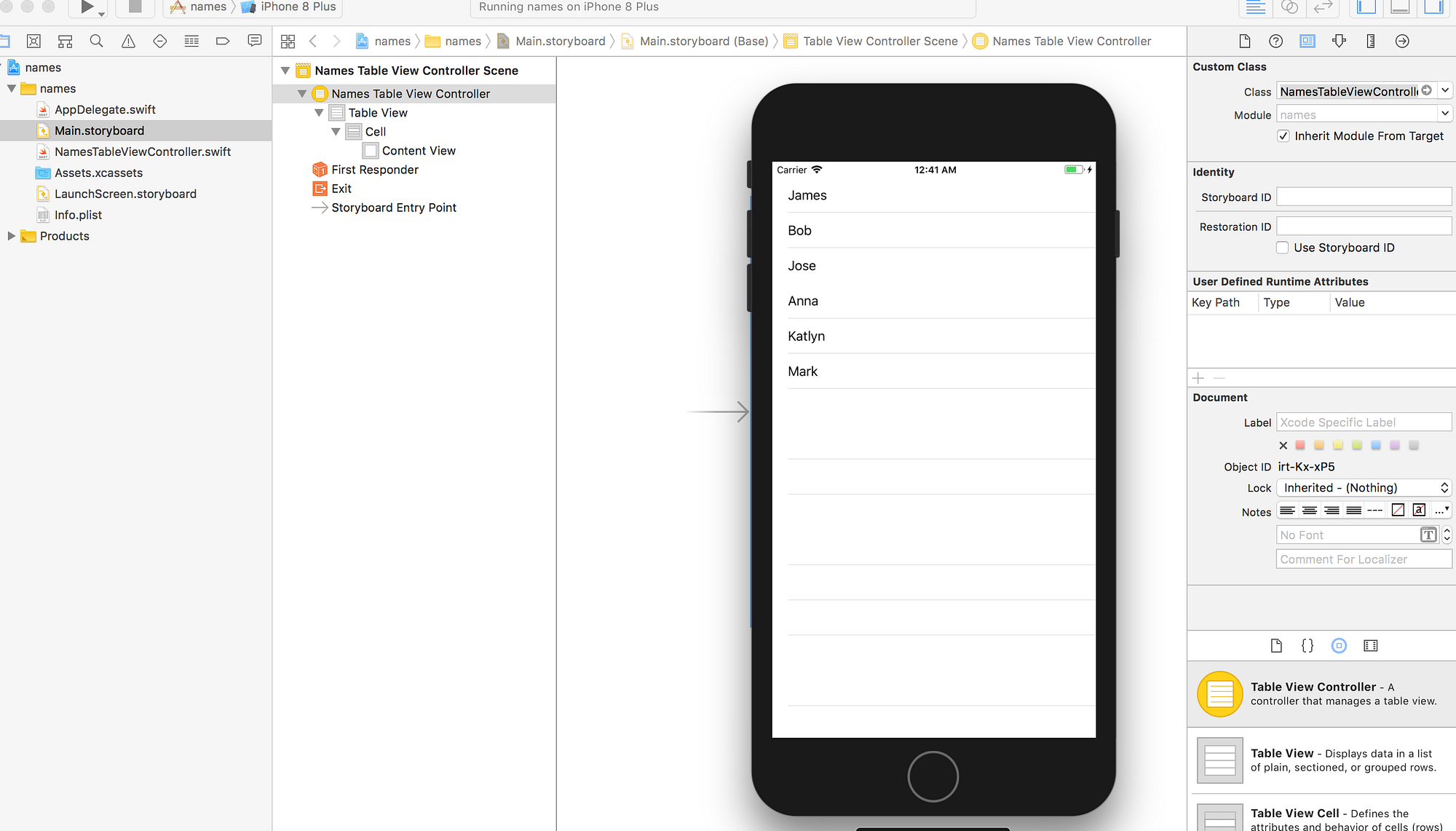Select Main.storyboard (Base) in jump bar
Image resolution: width=1456 pixels, height=831 pixels.
tap(704, 41)
